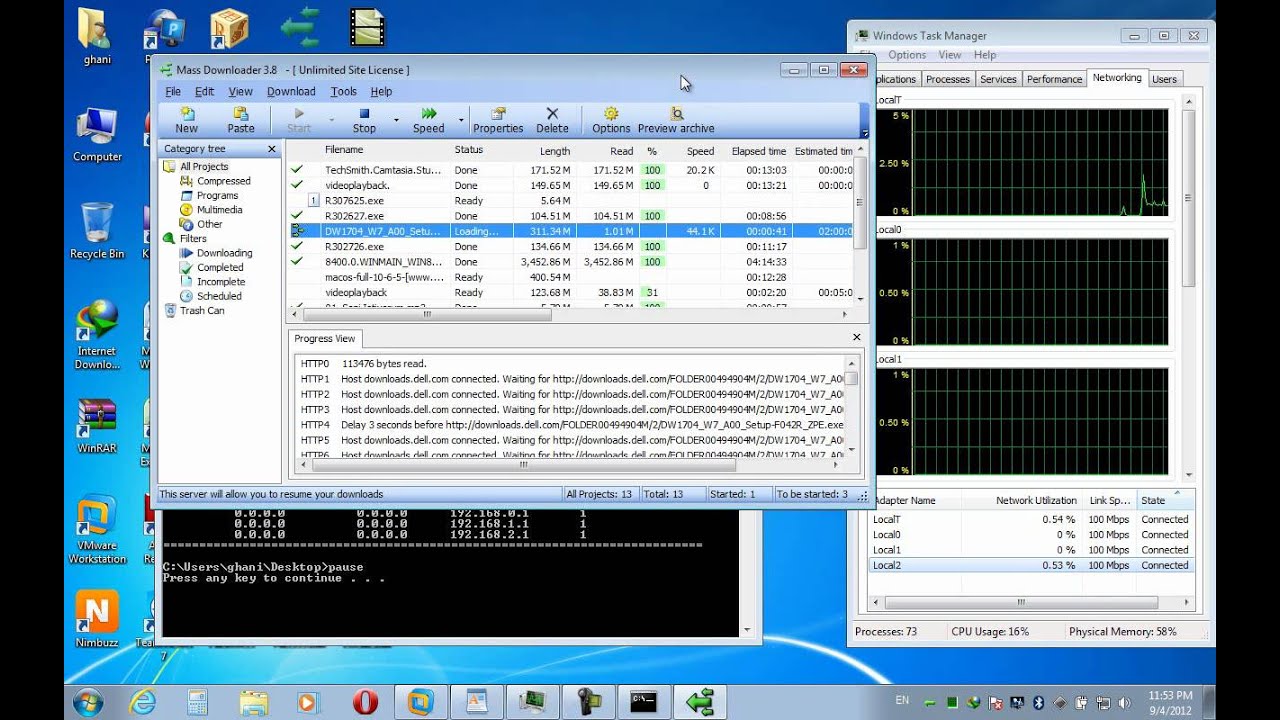Click the Start orb on the taskbar
Image resolution: width=1280 pixels, height=720 pixels.
point(88,701)
